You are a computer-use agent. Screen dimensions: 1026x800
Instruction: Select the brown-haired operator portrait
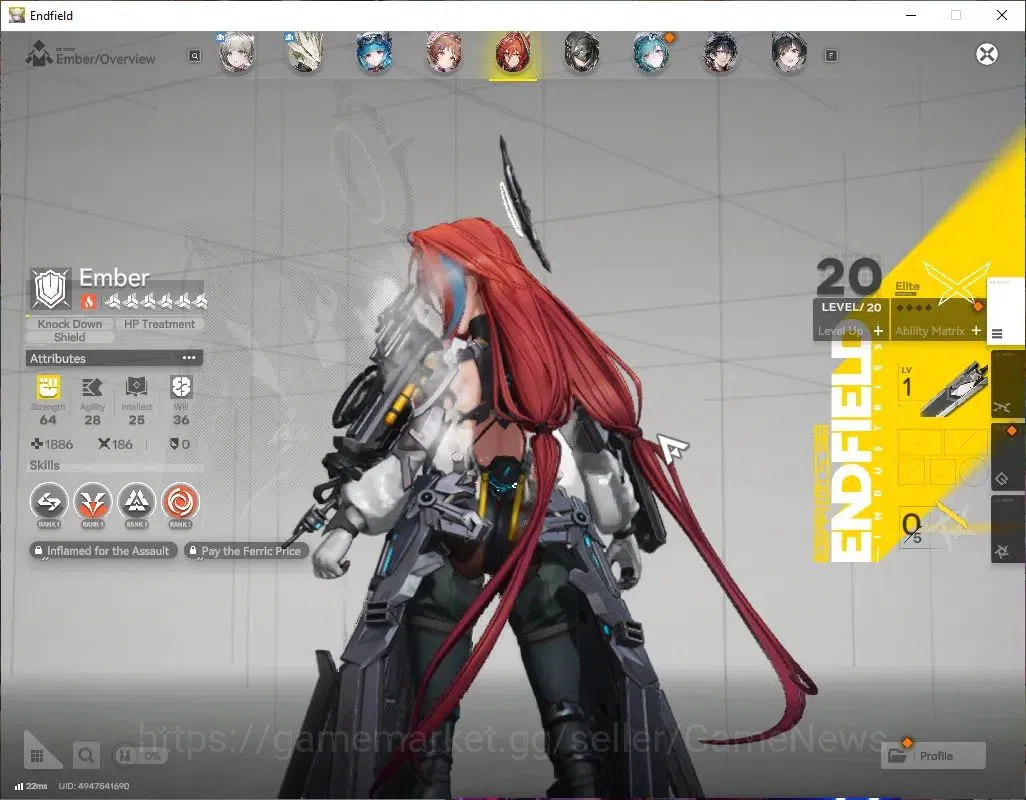(444, 52)
